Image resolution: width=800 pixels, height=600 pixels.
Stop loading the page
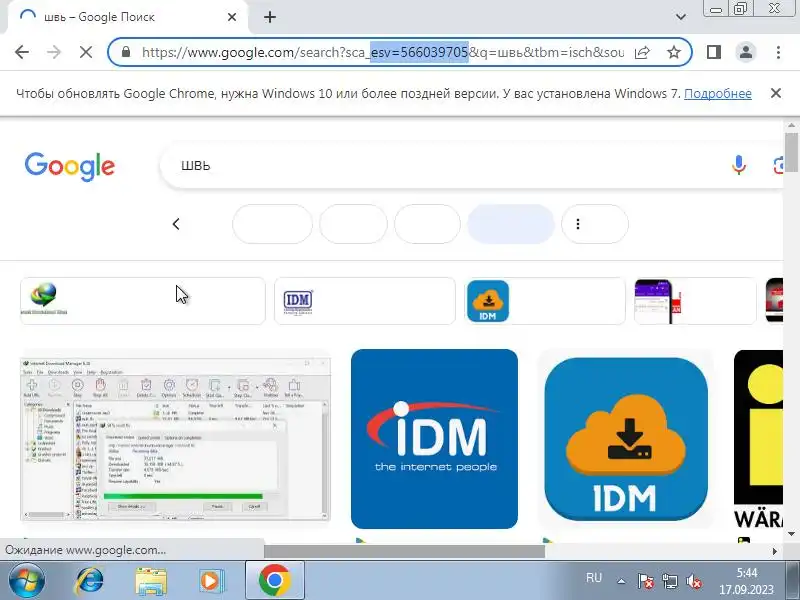tap(86, 52)
